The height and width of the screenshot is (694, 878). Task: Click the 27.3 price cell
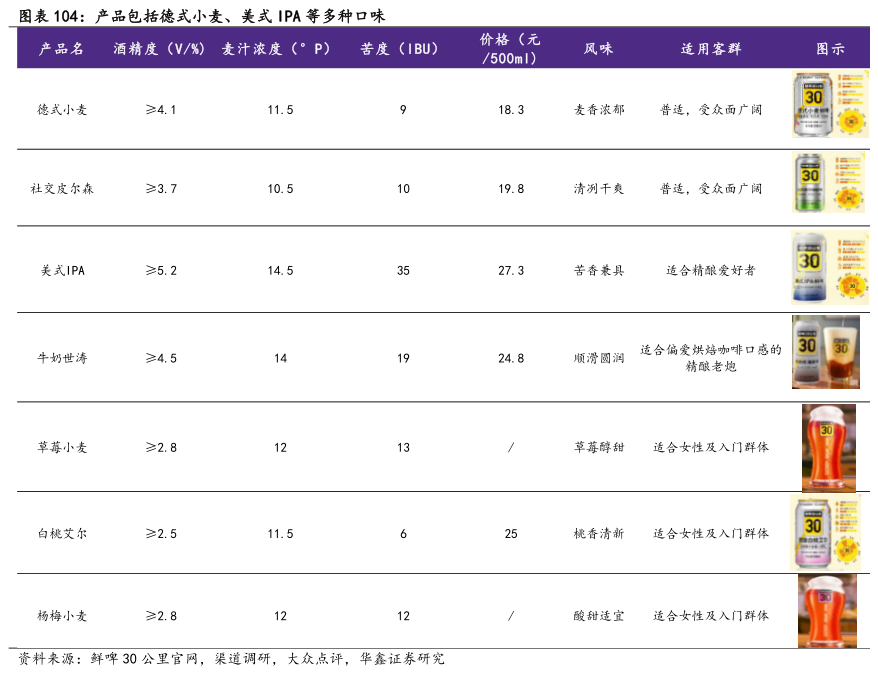pos(510,271)
